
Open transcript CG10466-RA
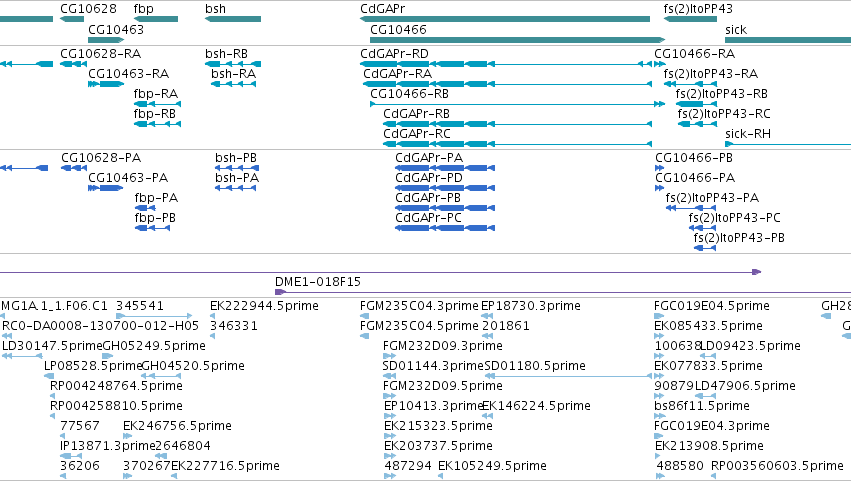coord(694,54)
